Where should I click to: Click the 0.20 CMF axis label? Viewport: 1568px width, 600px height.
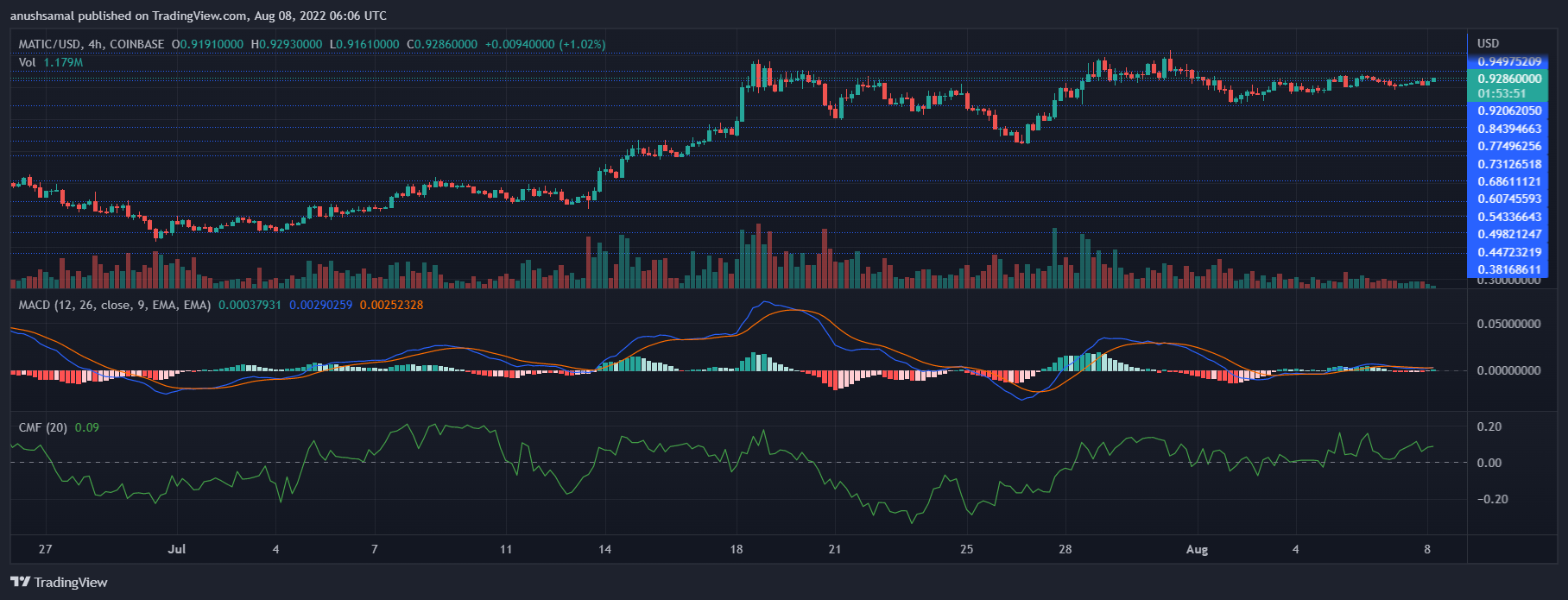[1489, 426]
